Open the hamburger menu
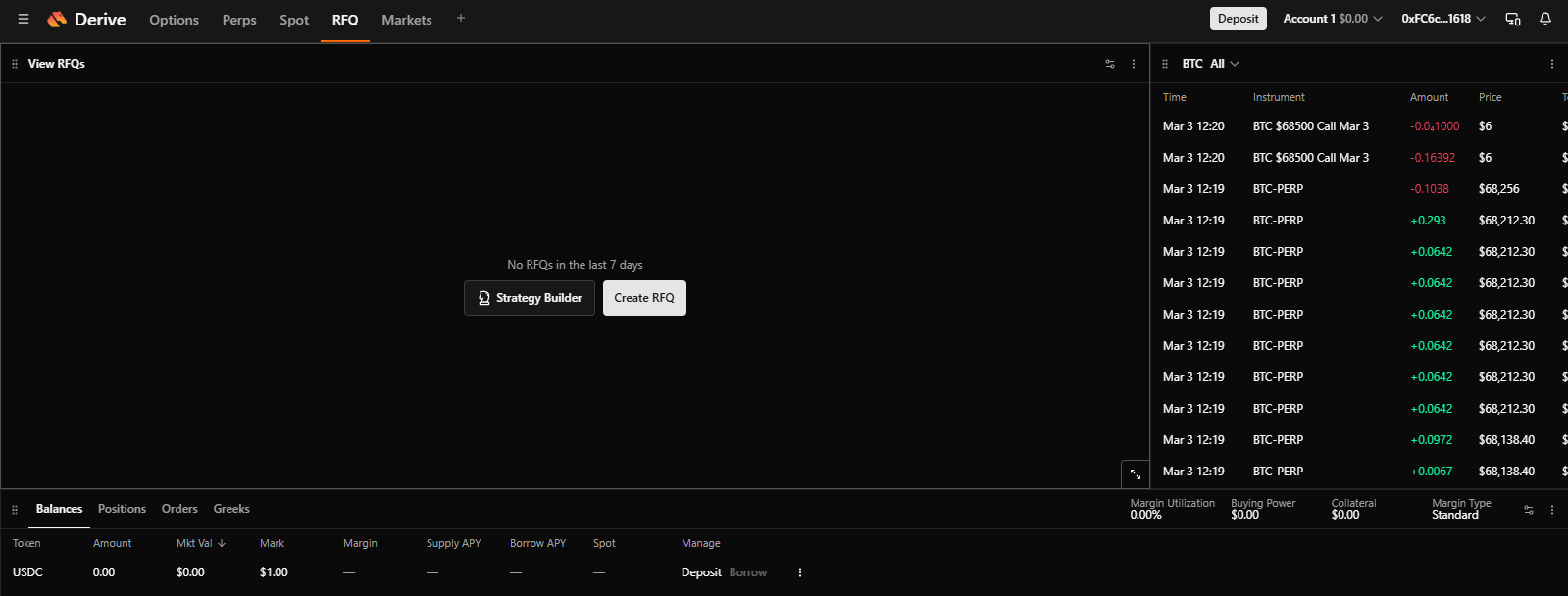The width and height of the screenshot is (1568, 596). click(x=24, y=19)
